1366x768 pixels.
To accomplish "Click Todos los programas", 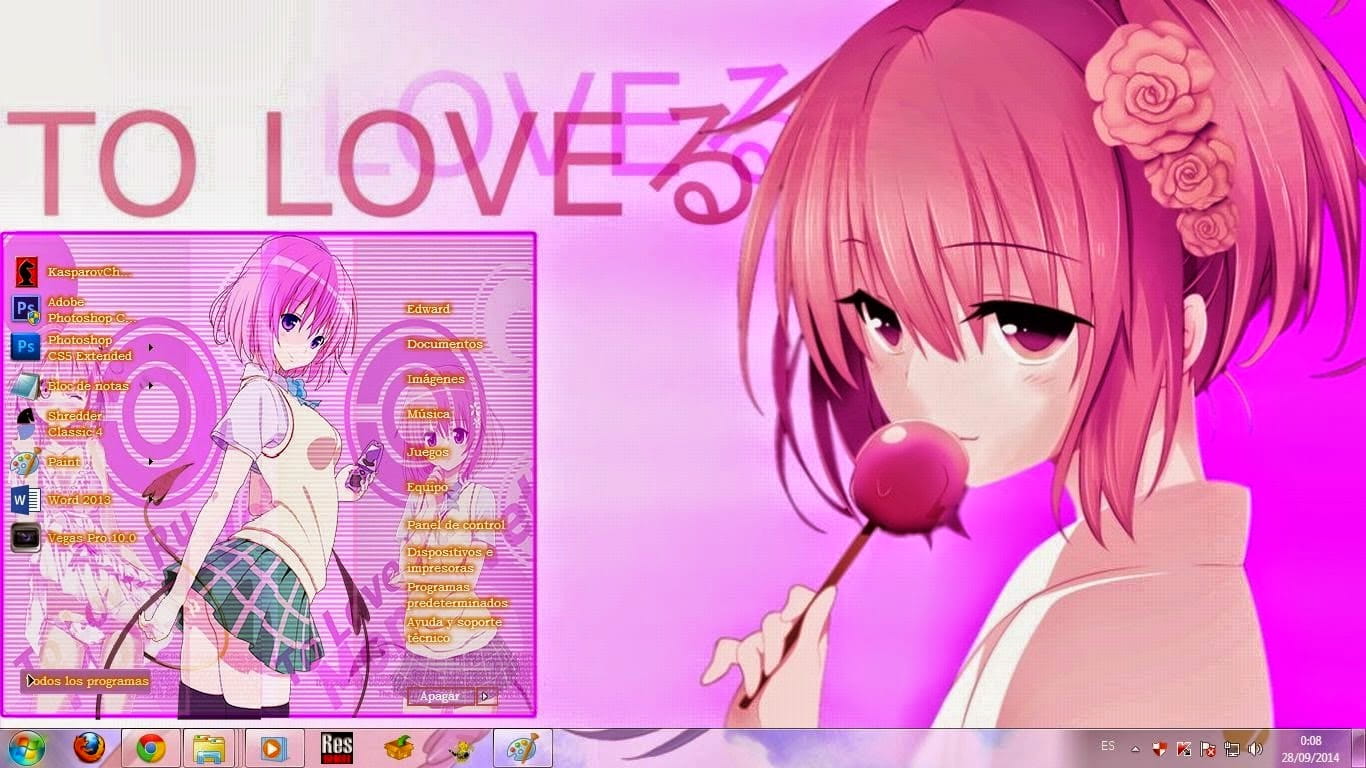I will 88,681.
